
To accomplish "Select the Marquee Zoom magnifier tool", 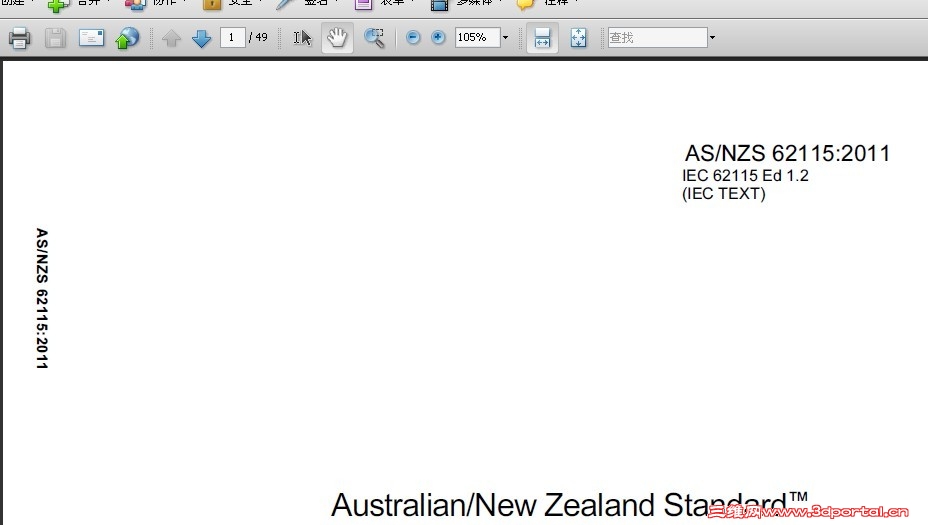I will click(x=374, y=38).
